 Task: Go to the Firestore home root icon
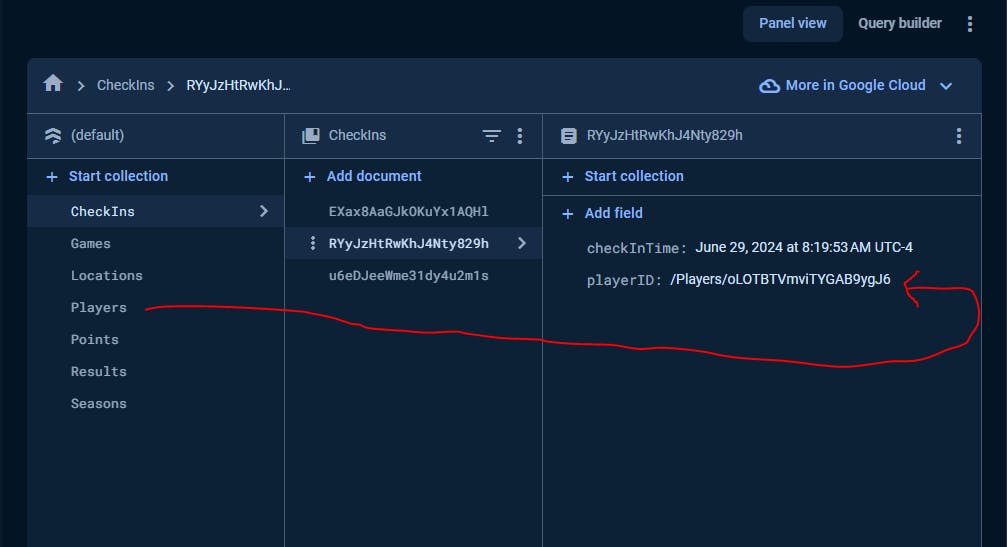[53, 83]
